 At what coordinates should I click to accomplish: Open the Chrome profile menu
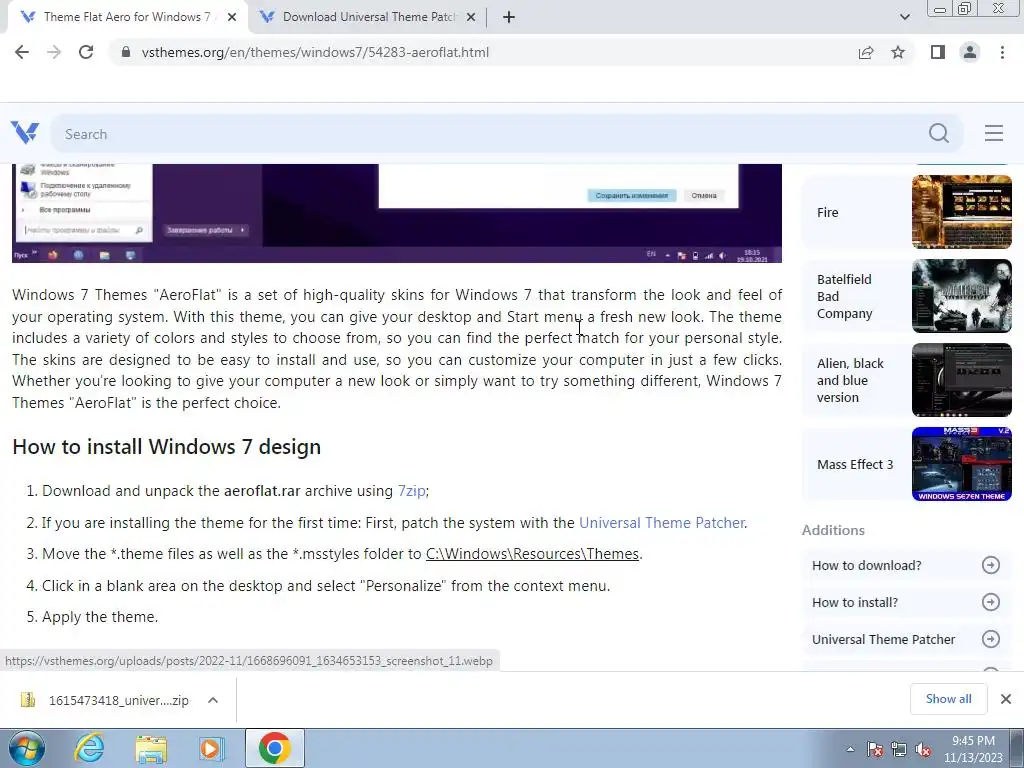[x=970, y=52]
